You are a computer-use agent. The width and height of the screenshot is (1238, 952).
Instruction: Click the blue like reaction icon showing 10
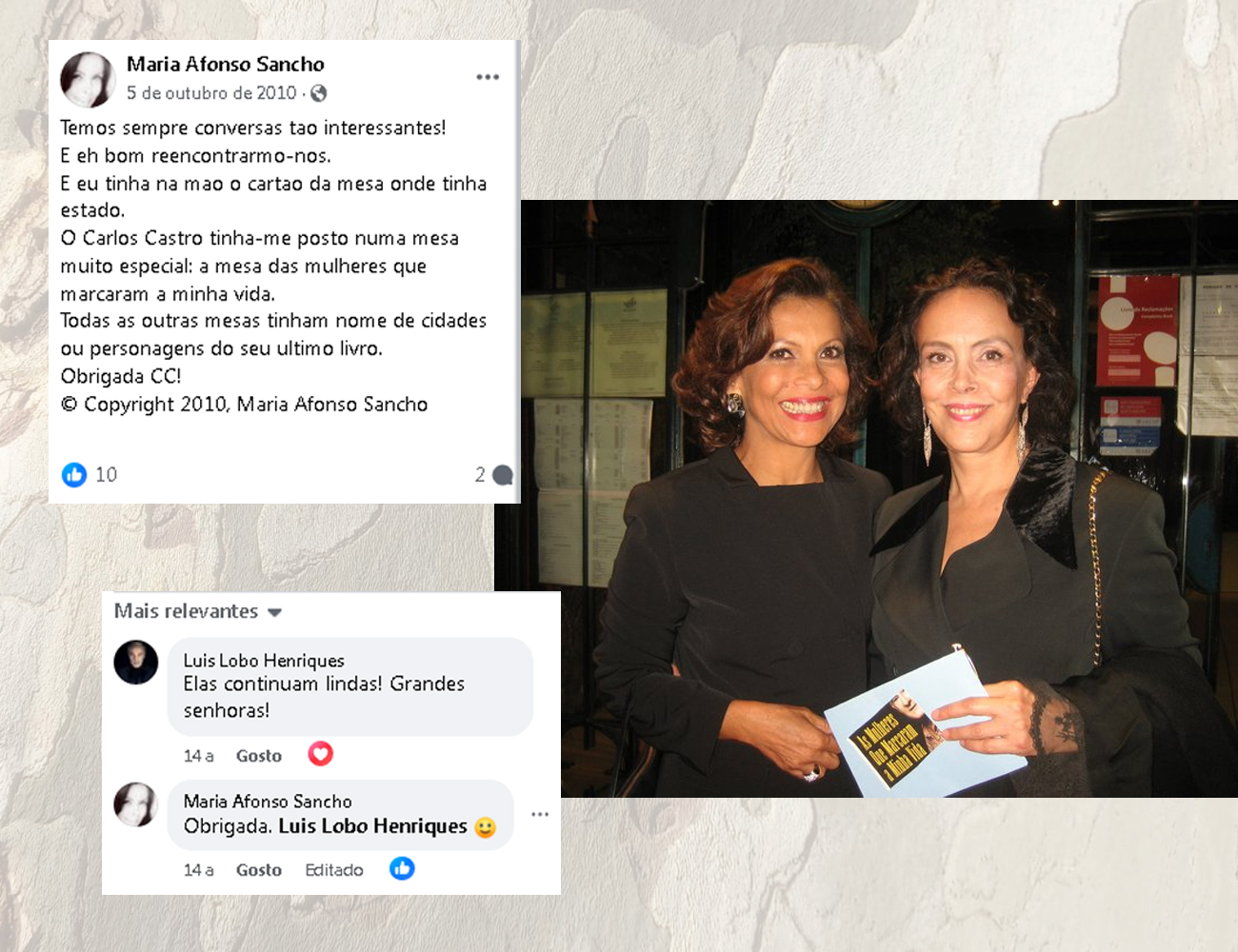pyautogui.click(x=74, y=474)
